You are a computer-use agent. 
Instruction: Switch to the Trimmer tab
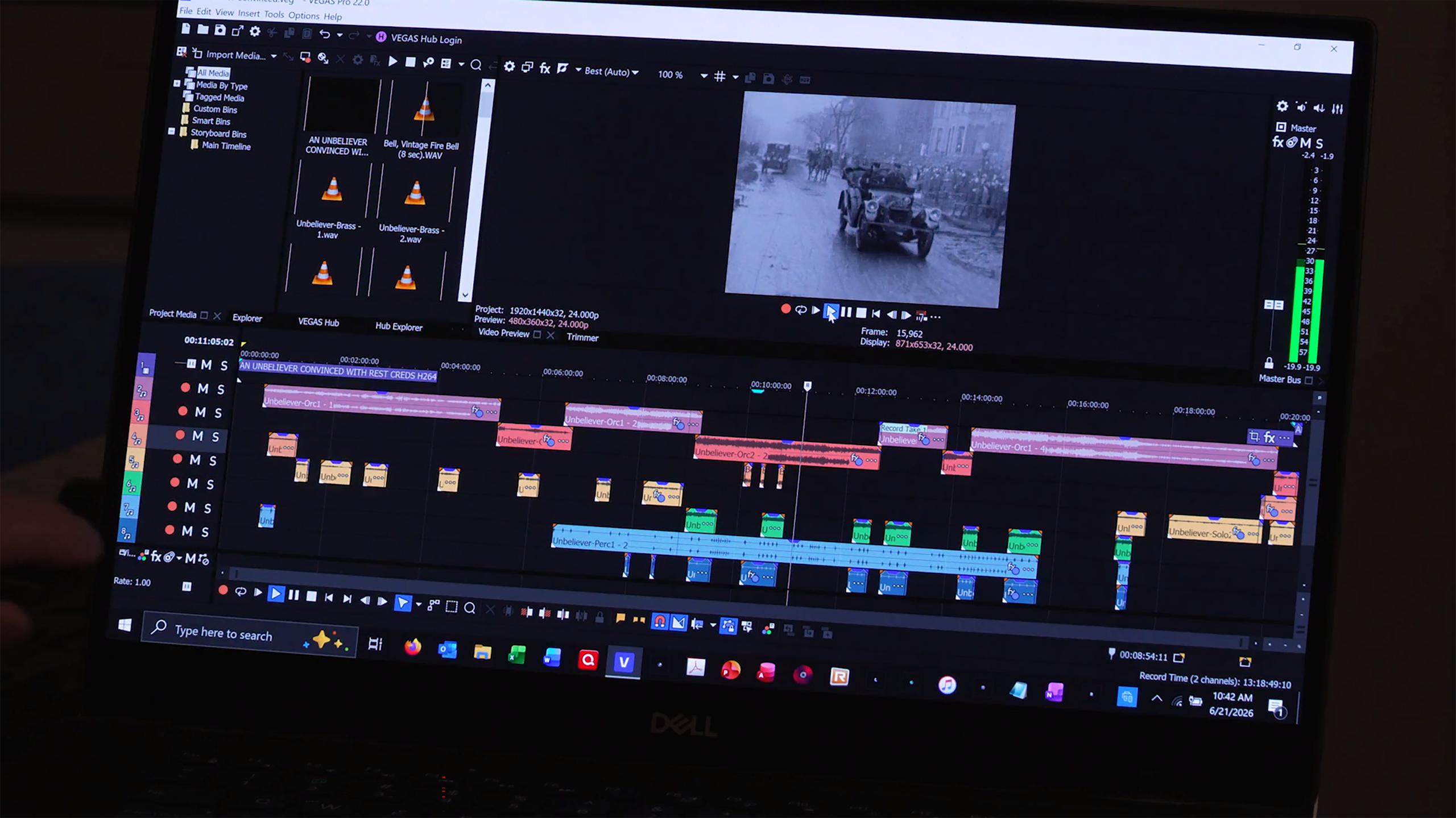coord(582,337)
